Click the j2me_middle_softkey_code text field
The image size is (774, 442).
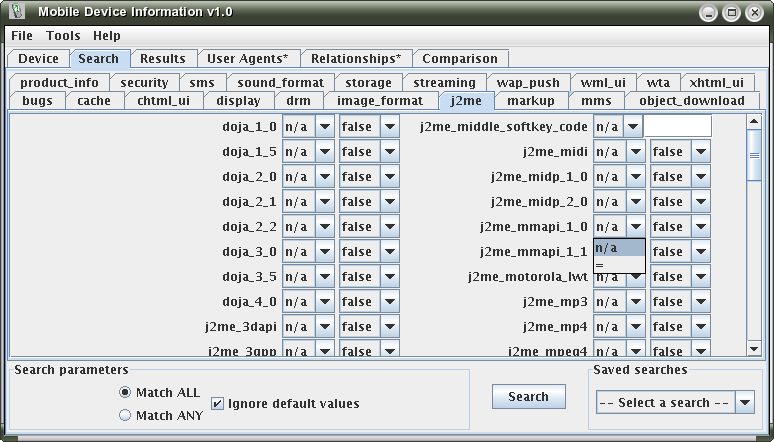point(677,127)
